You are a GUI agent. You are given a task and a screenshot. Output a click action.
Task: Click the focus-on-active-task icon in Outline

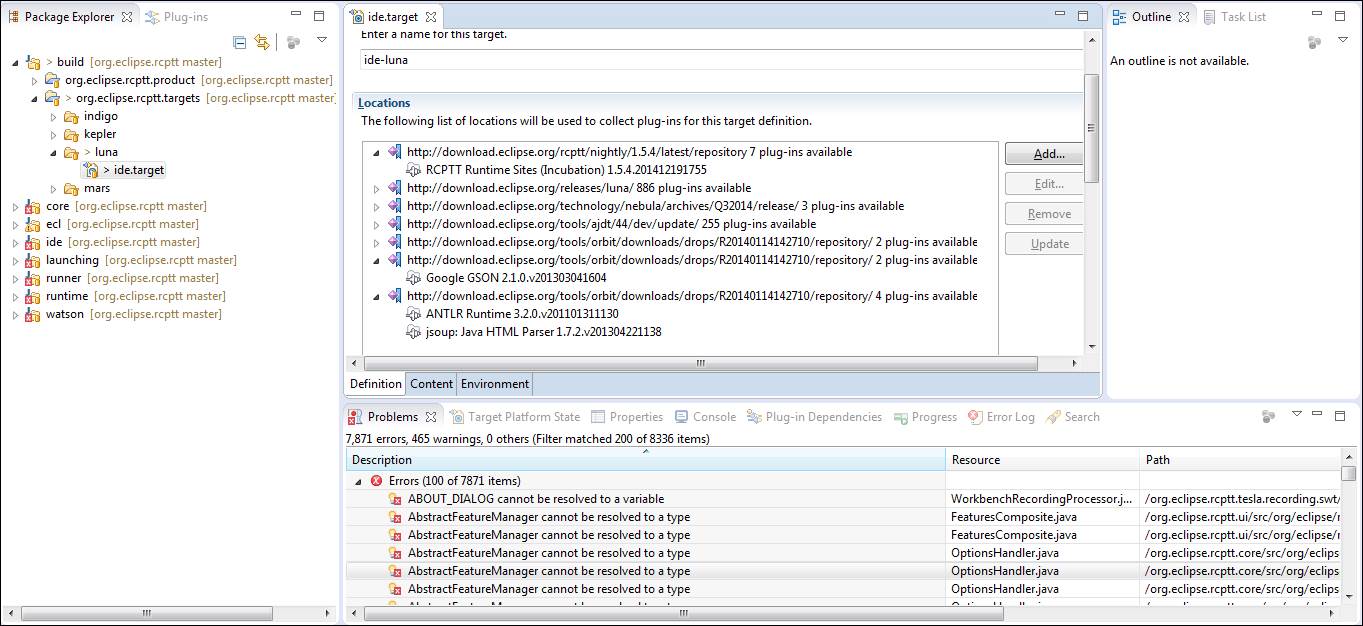[x=1316, y=42]
